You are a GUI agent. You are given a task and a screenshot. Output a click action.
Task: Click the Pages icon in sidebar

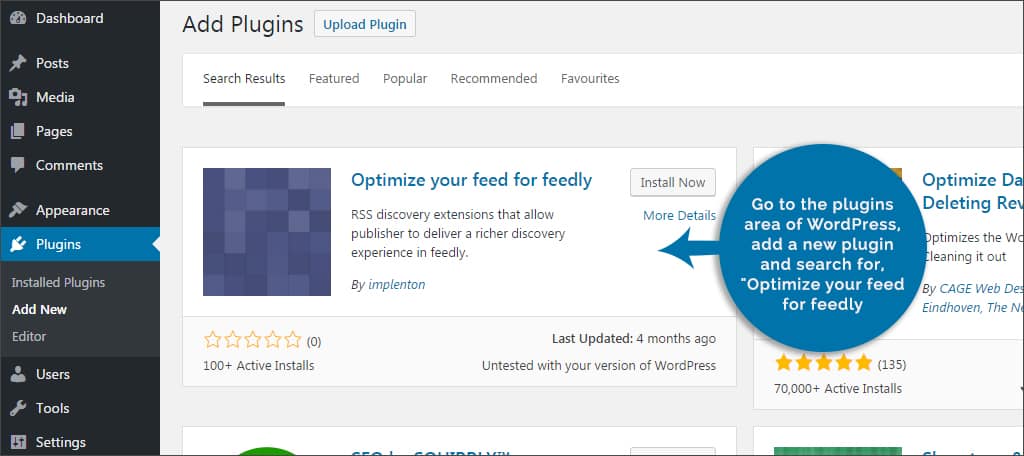pyautogui.click(x=18, y=131)
